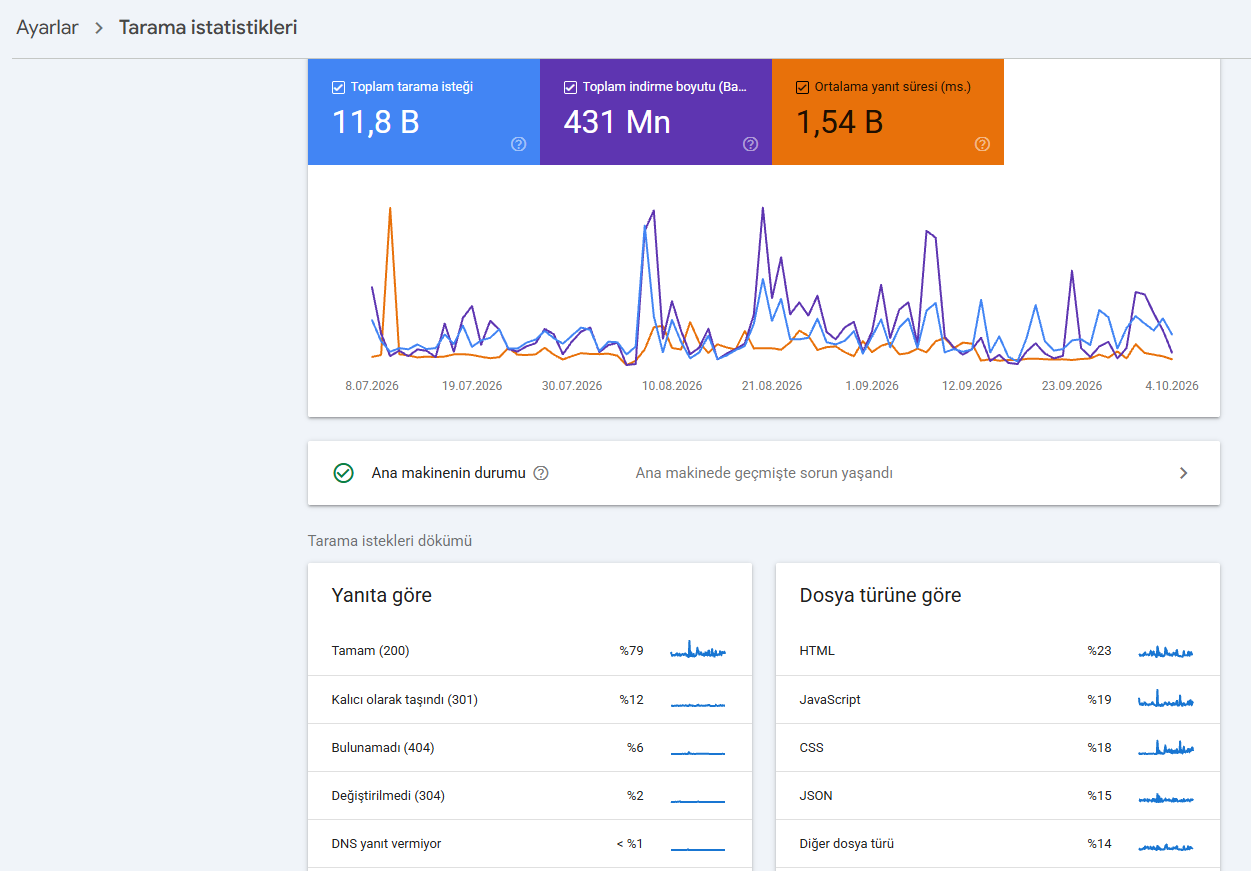Open JSON file type row

tap(998, 796)
